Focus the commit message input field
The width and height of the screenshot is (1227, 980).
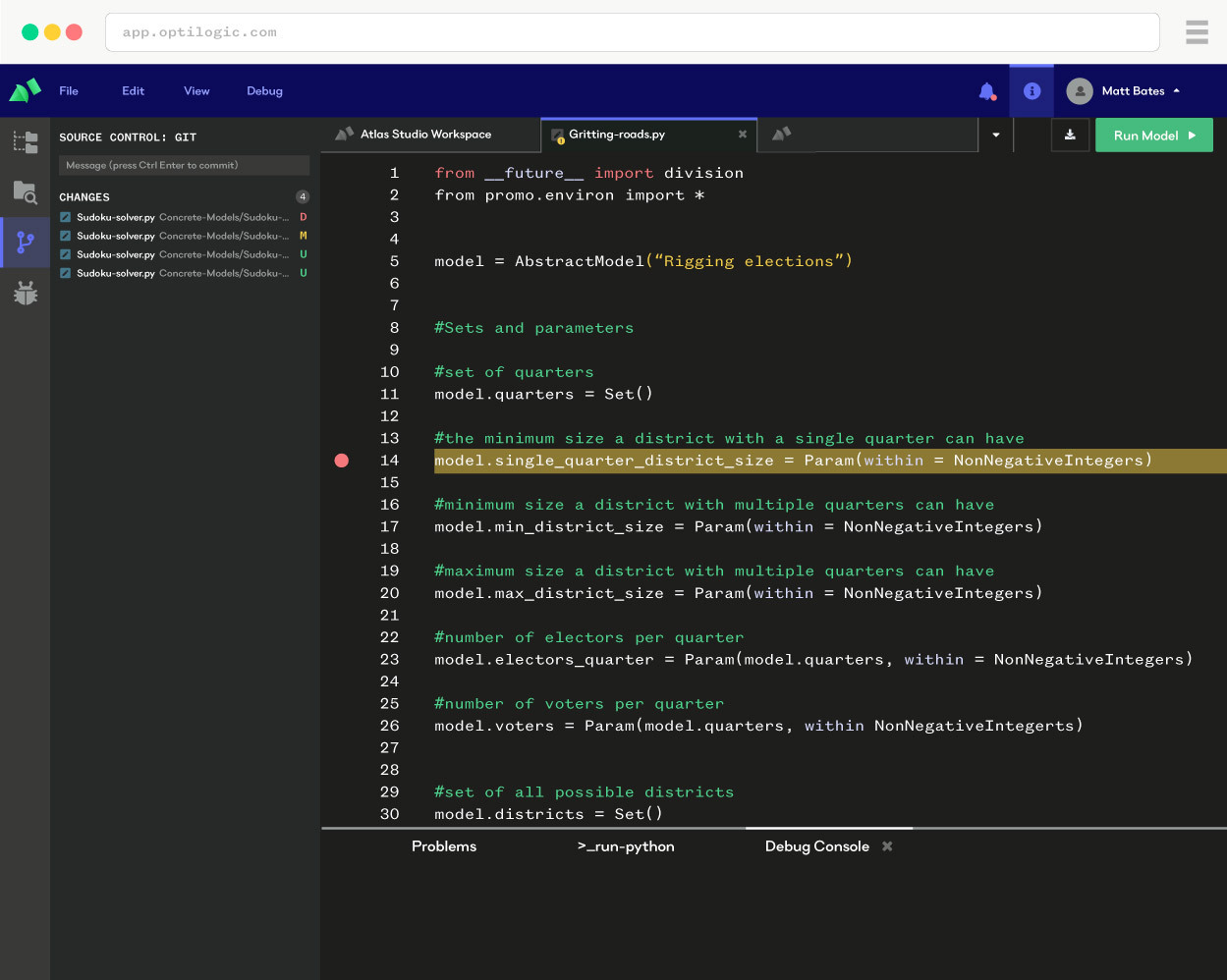(185, 165)
